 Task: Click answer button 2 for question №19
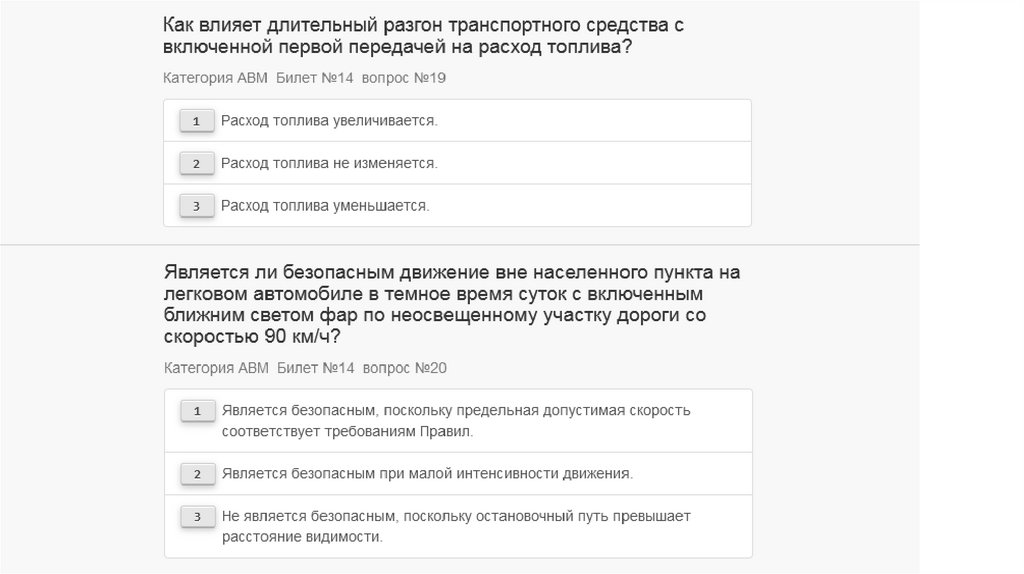click(196, 163)
